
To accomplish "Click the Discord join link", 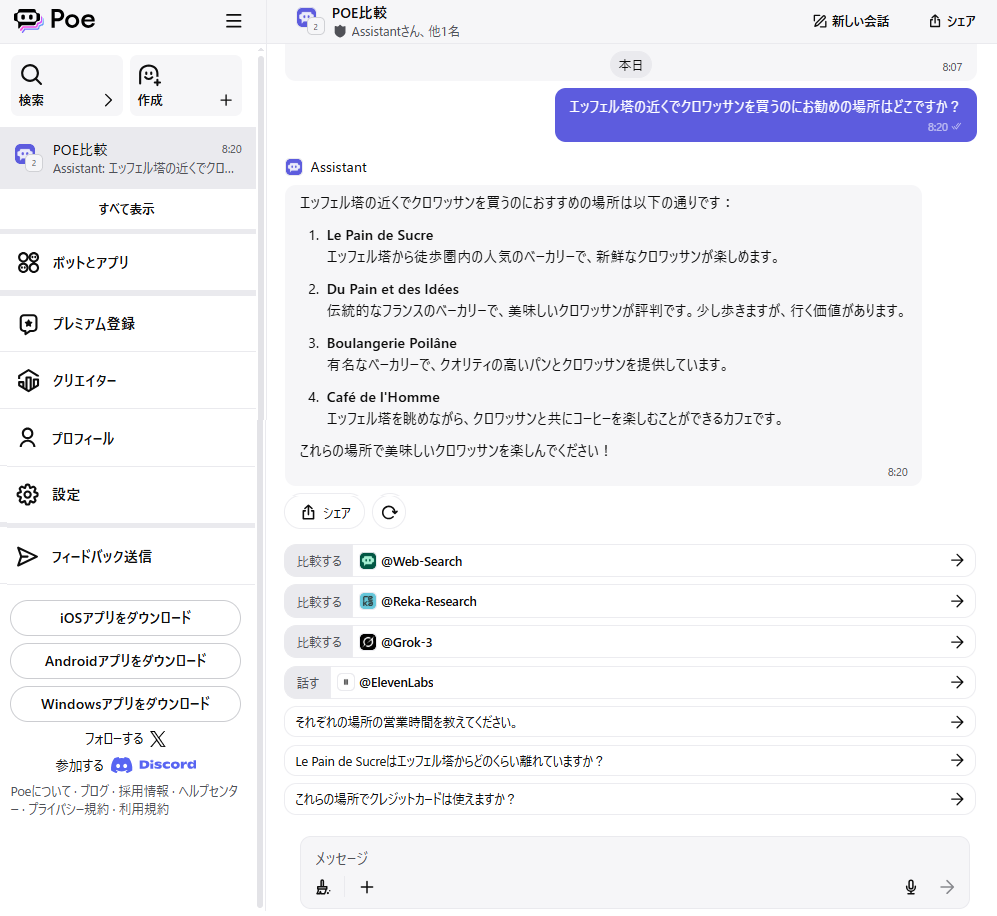I will point(153,765).
